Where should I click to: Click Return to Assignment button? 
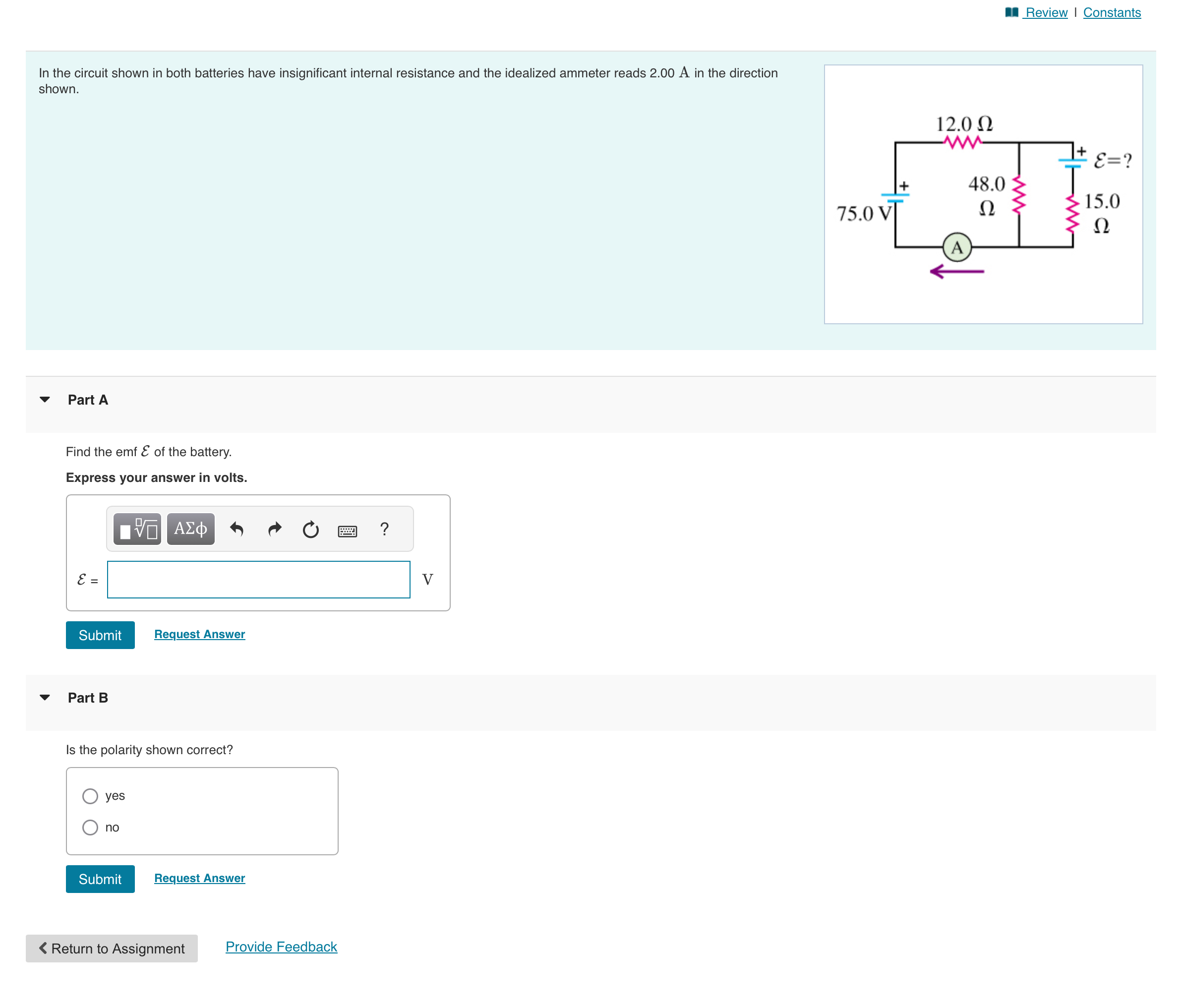coord(112,948)
